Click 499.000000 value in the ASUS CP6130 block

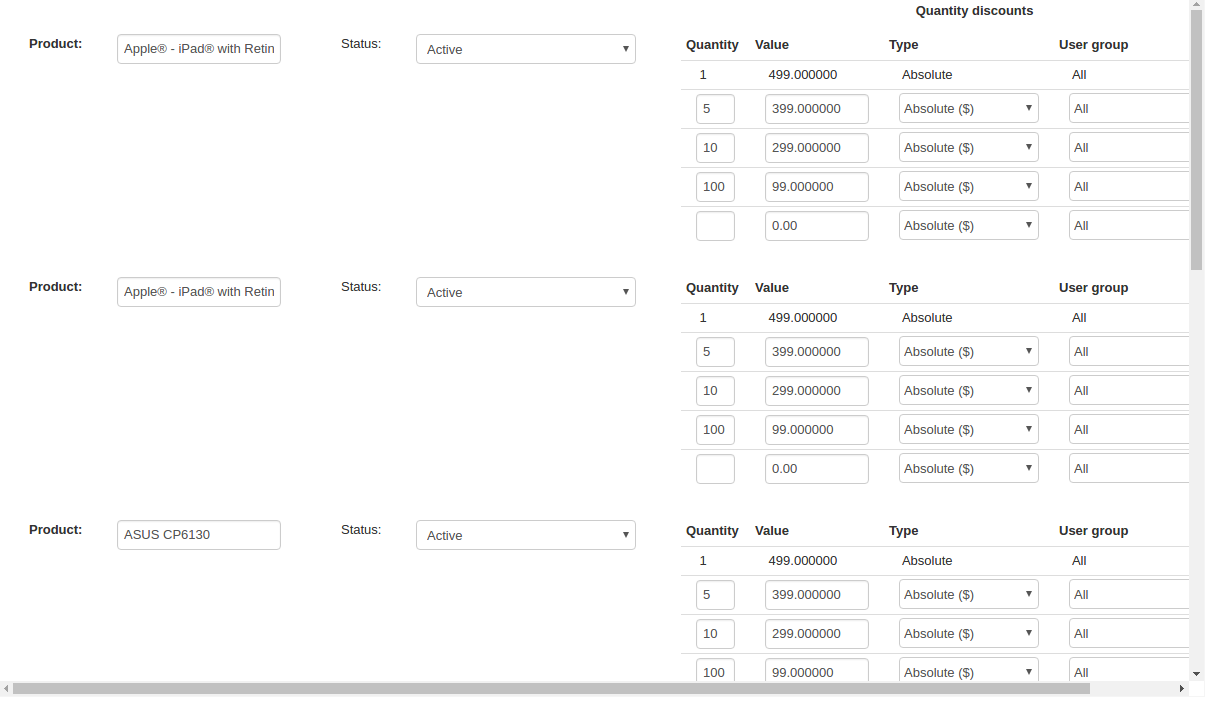pos(803,561)
